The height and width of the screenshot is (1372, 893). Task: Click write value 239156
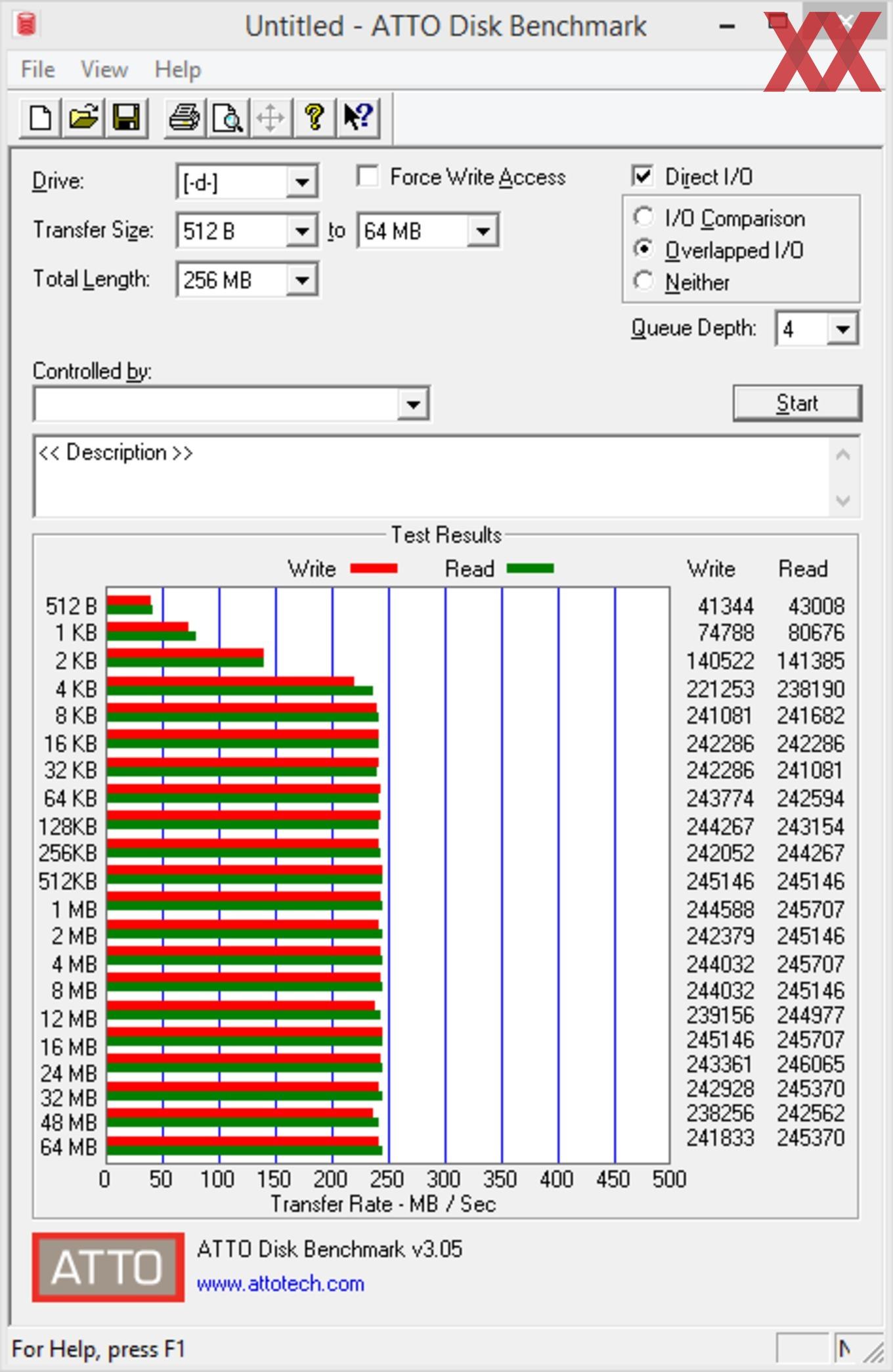click(720, 1015)
